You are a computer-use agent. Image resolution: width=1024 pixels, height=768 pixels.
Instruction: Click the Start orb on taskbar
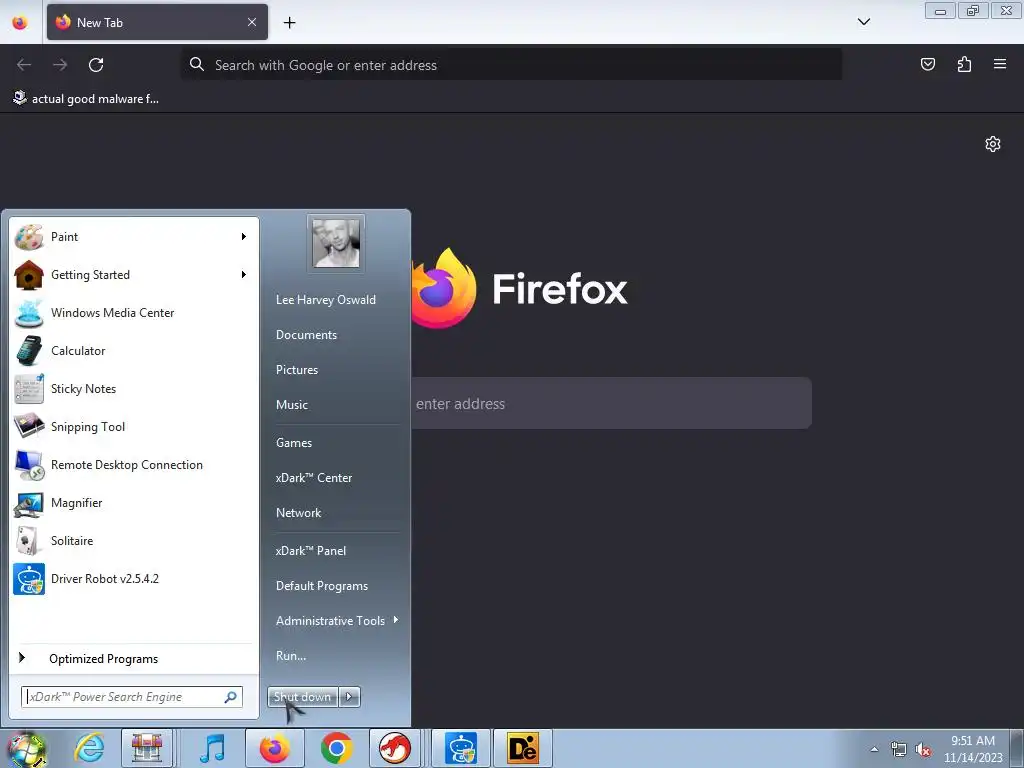click(x=26, y=749)
